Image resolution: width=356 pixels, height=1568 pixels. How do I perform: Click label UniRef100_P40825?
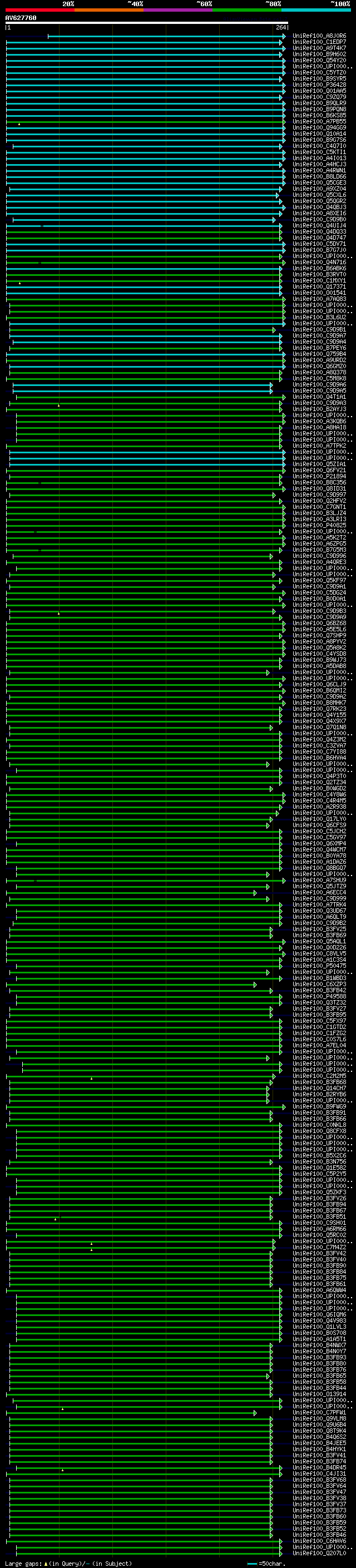pyautogui.click(x=319, y=525)
